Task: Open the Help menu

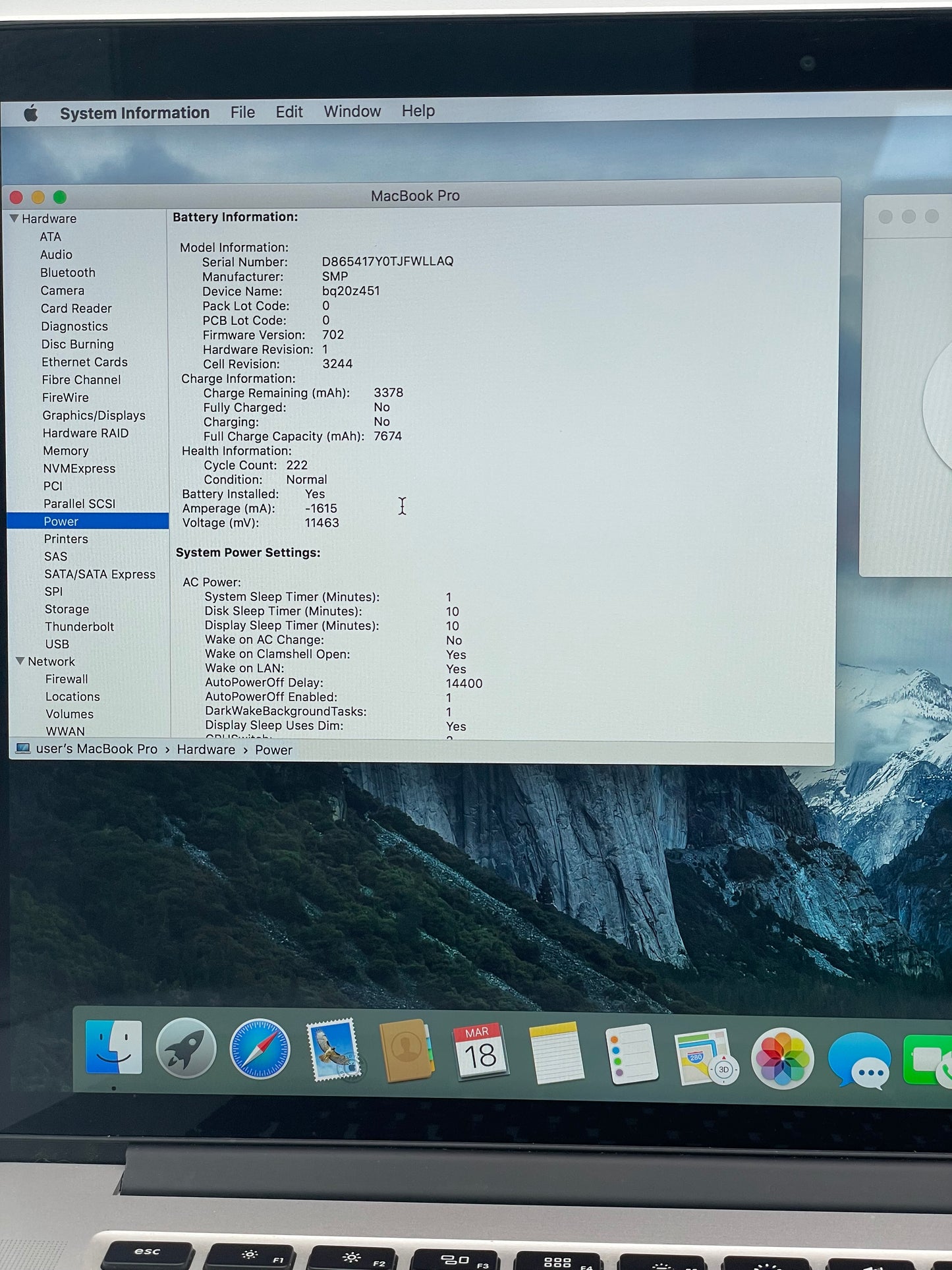Action: click(x=418, y=111)
